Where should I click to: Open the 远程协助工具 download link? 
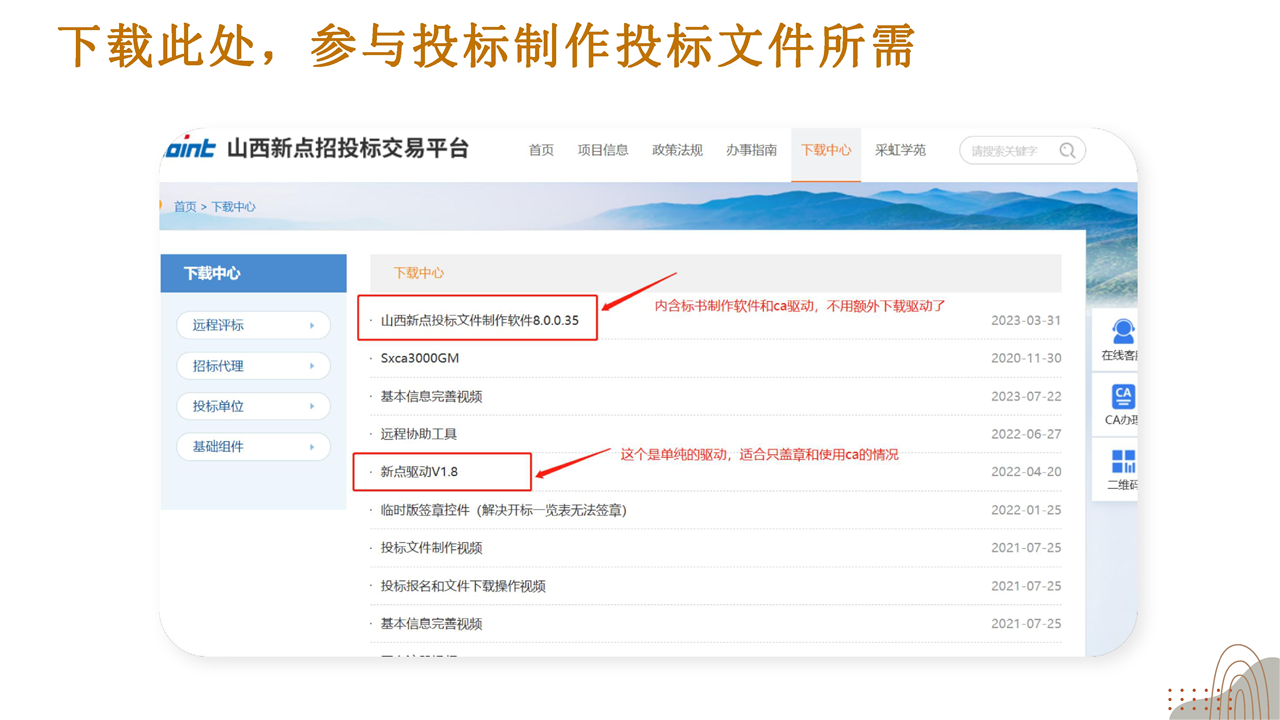pyautogui.click(x=419, y=434)
